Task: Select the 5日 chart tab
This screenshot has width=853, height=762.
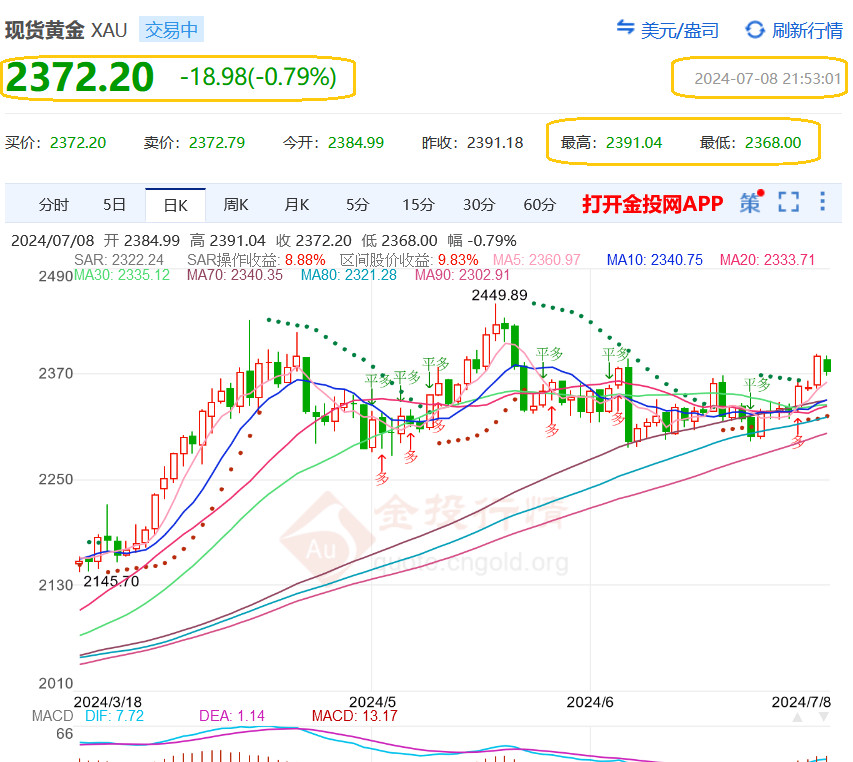Action: (x=115, y=204)
